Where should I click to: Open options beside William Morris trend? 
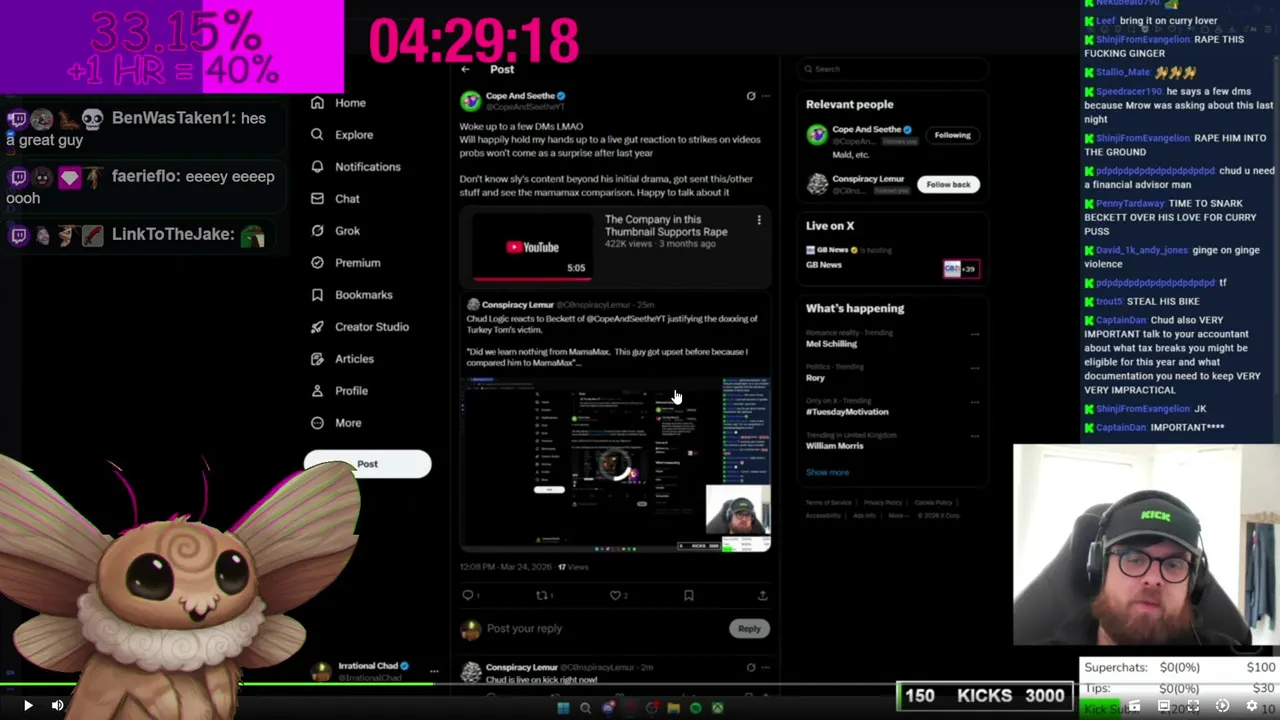(975, 436)
